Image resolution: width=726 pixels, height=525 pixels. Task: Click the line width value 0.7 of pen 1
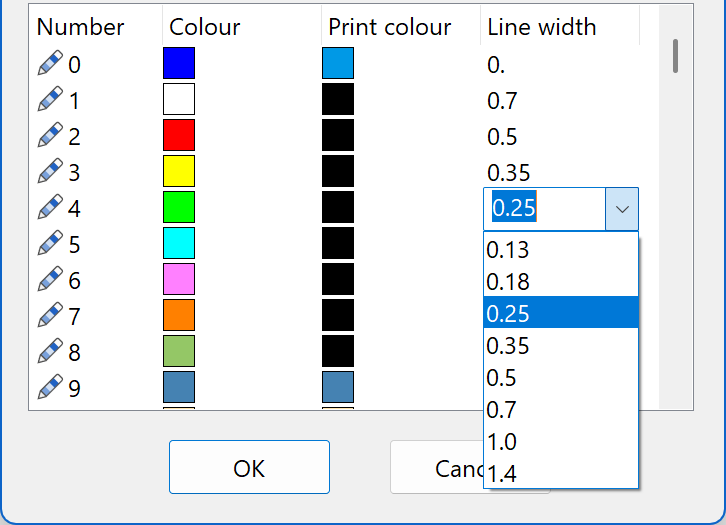click(502, 100)
